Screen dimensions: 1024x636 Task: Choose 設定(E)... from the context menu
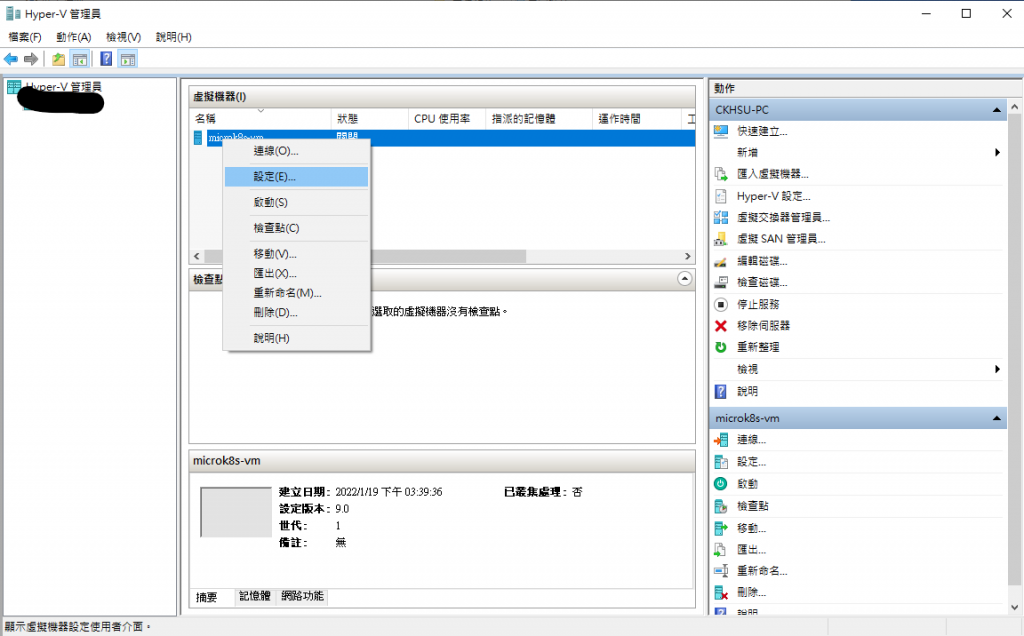(296, 176)
